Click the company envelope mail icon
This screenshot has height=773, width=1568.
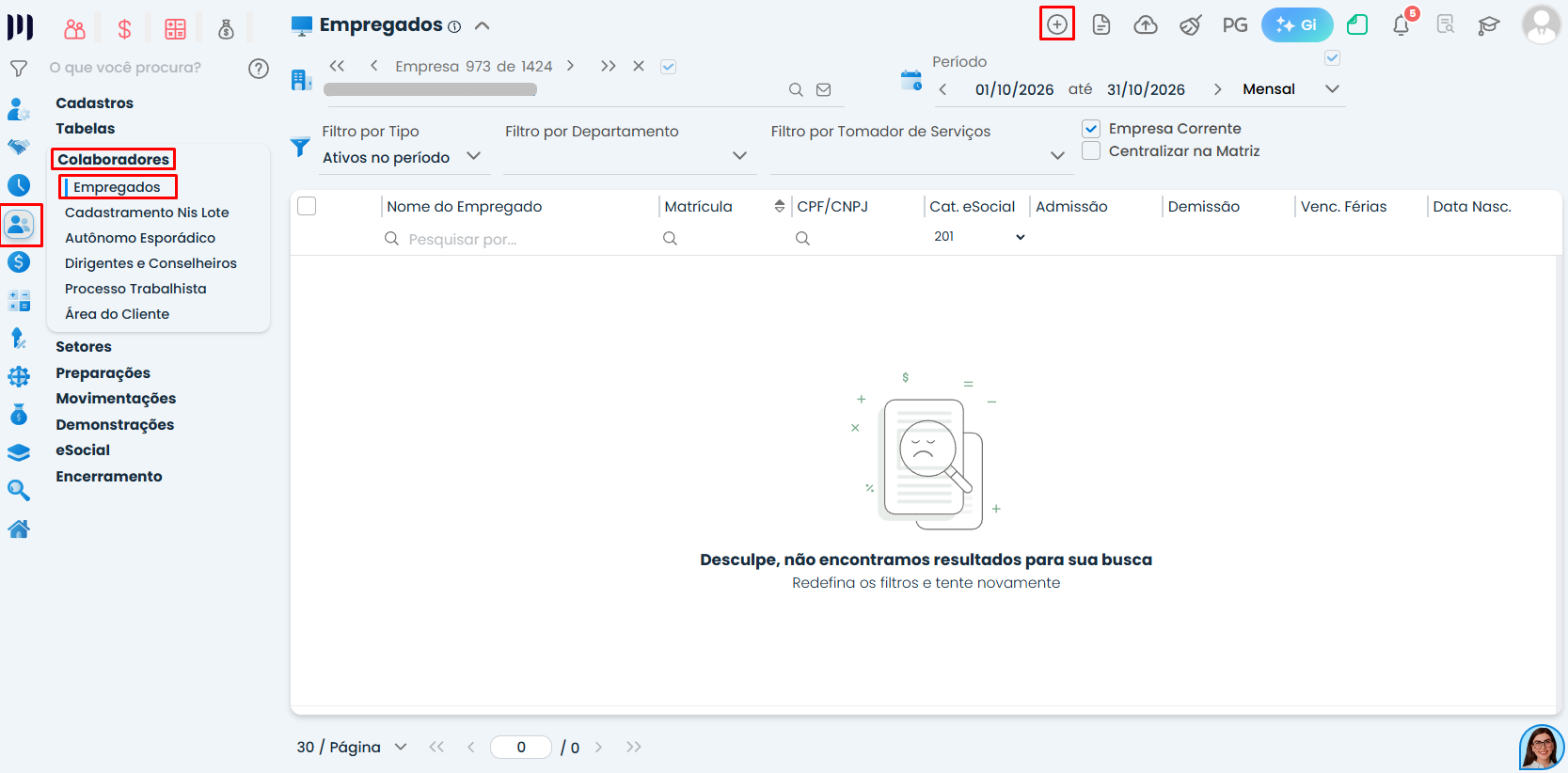(x=824, y=89)
